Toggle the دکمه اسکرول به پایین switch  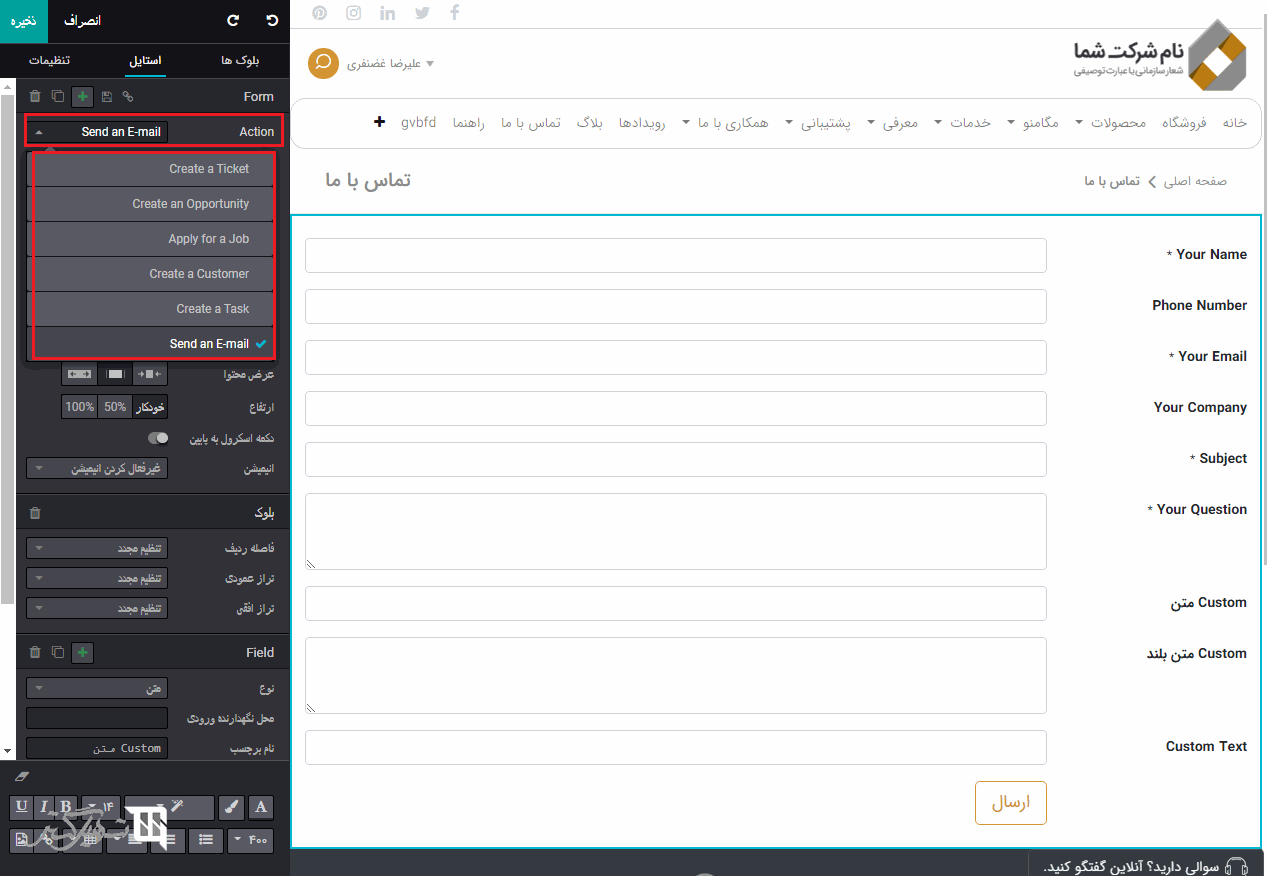158,438
